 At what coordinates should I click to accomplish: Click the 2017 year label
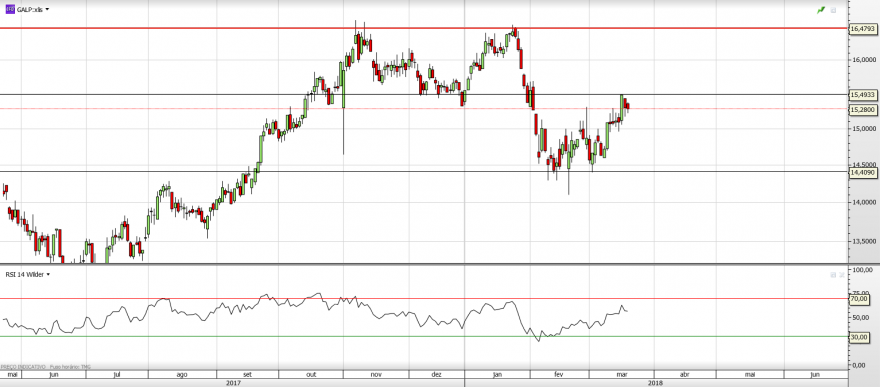pyautogui.click(x=233, y=383)
